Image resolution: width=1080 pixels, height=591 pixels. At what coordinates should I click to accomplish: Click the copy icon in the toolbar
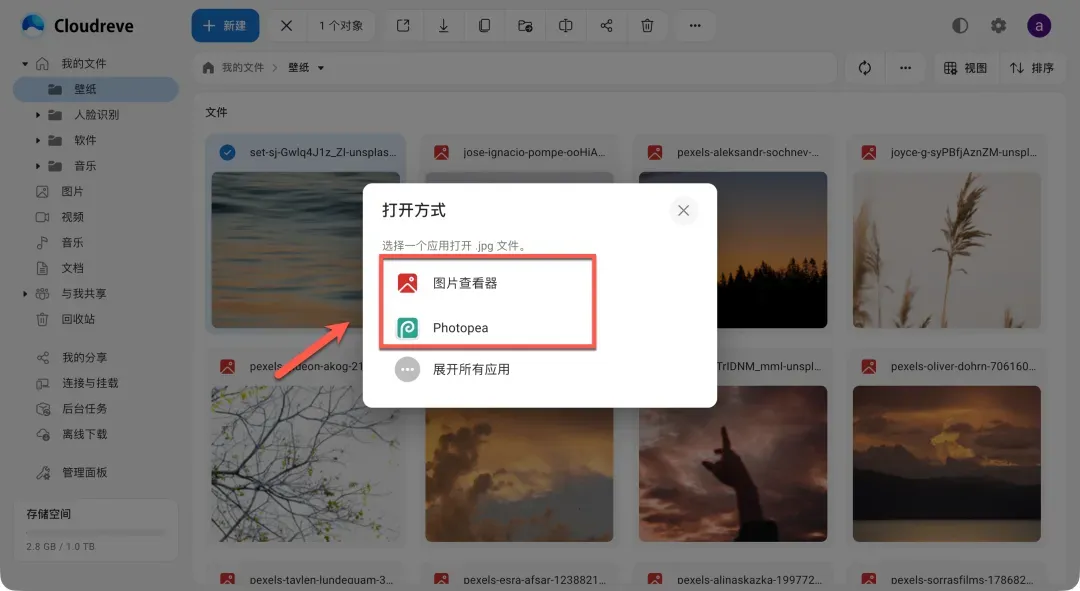coord(484,26)
